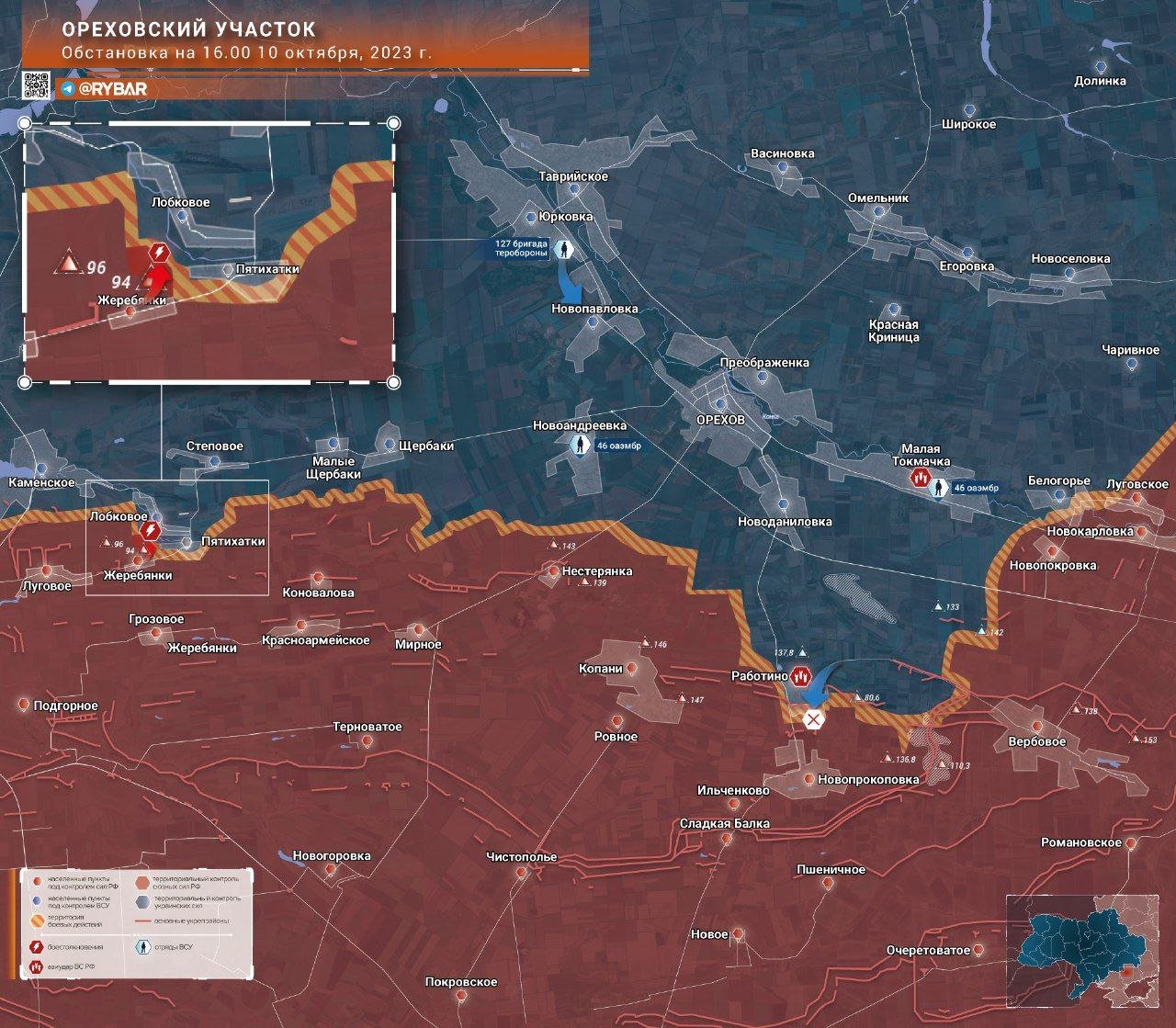Click the отряды ВСУ legend icon
Image resolution: width=1176 pixels, height=1028 pixels.
pyautogui.click(x=142, y=947)
